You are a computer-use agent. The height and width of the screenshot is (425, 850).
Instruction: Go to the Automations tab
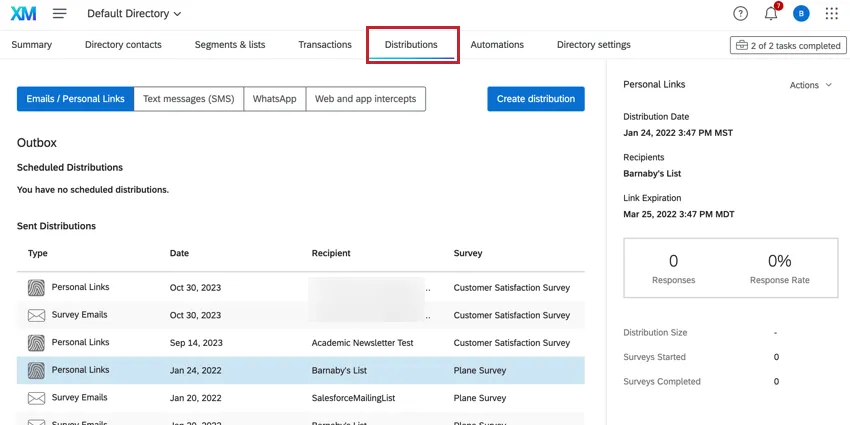(x=497, y=45)
